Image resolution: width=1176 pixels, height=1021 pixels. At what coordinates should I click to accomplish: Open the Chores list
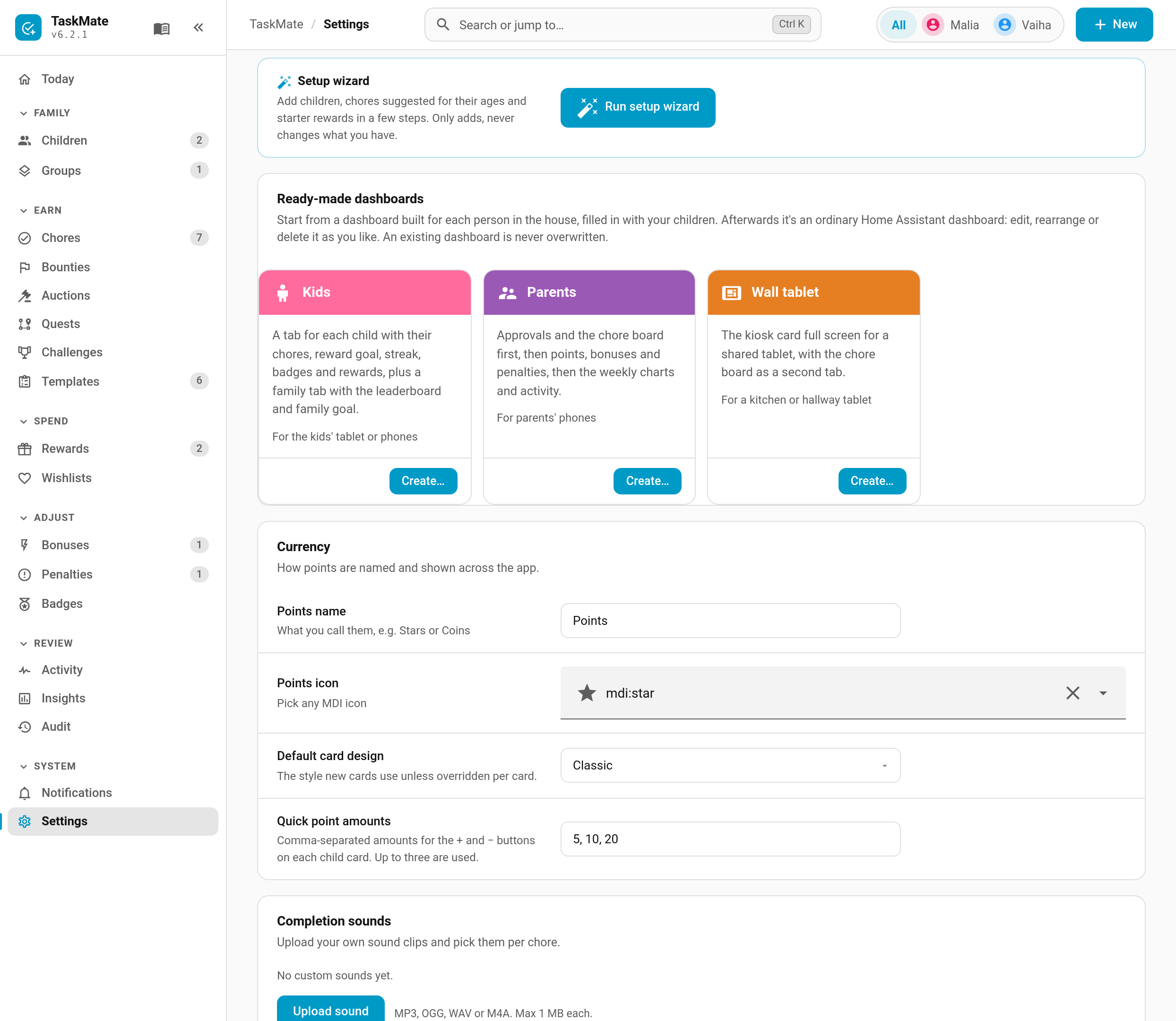tap(113, 238)
